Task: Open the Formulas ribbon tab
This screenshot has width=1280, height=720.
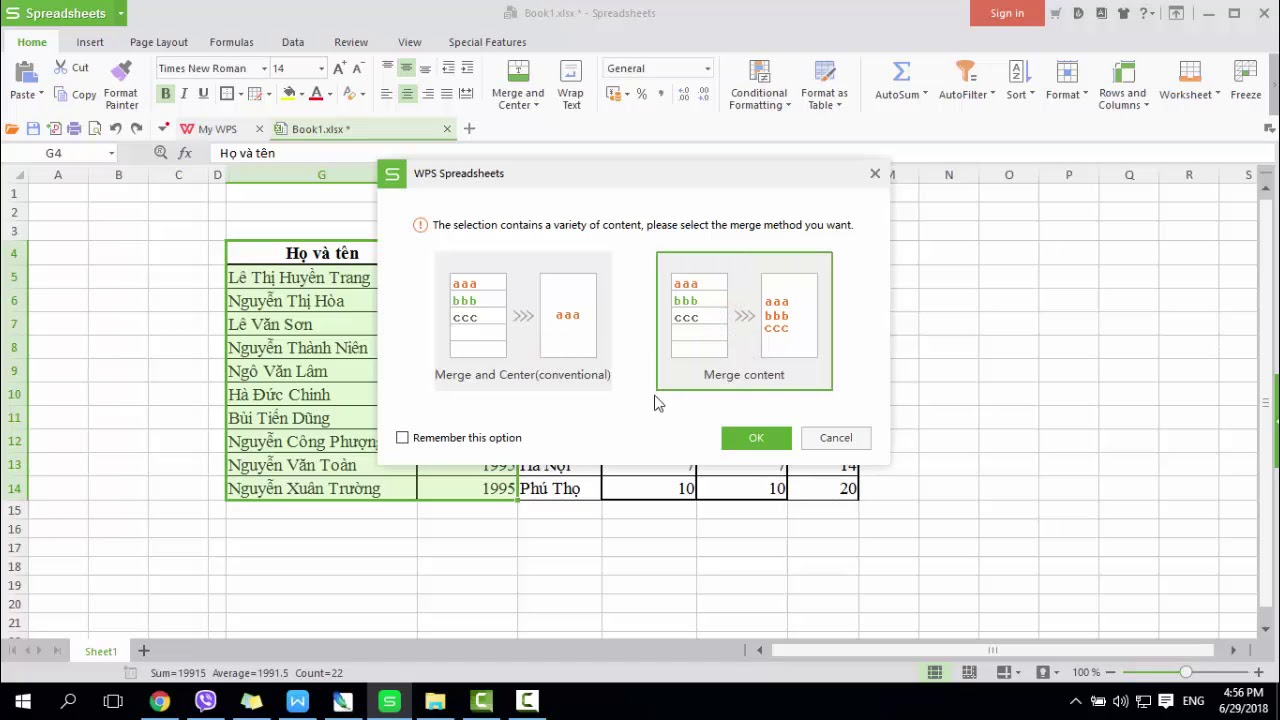Action: (x=231, y=42)
